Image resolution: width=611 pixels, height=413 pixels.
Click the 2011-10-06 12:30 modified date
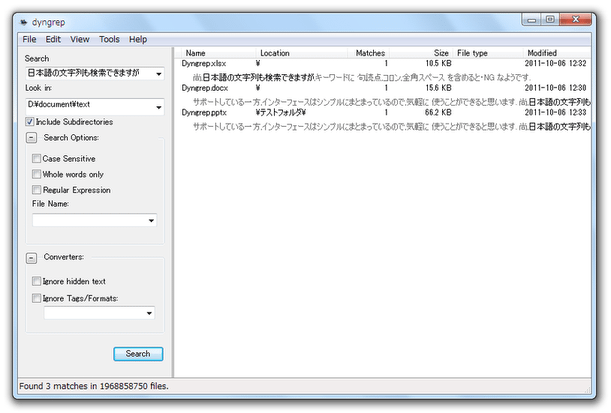click(x=555, y=88)
